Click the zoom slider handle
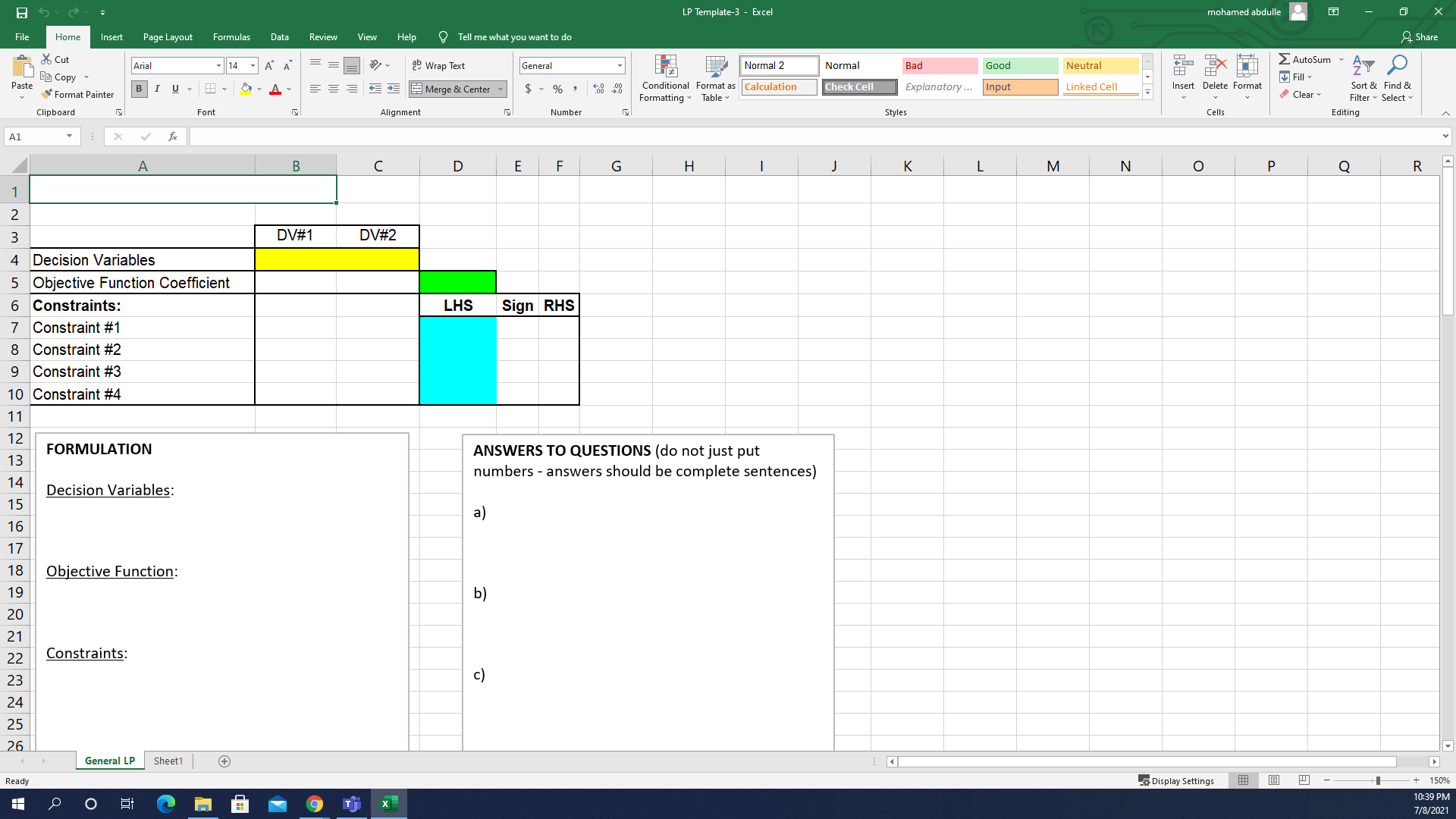The height and width of the screenshot is (819, 1456). [1377, 780]
